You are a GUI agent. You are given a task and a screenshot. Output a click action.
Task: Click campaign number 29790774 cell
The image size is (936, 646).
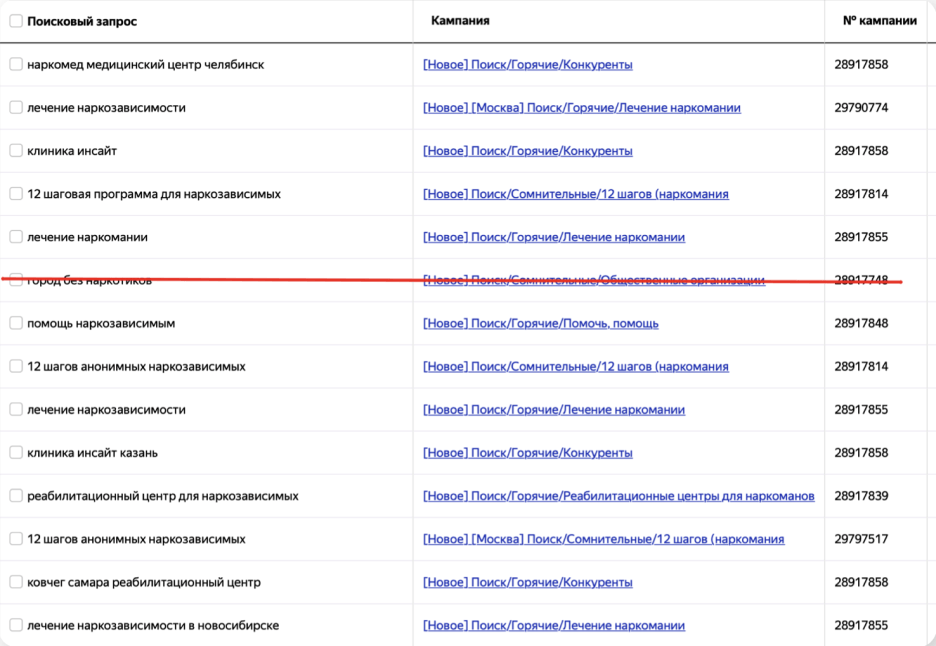click(861, 108)
